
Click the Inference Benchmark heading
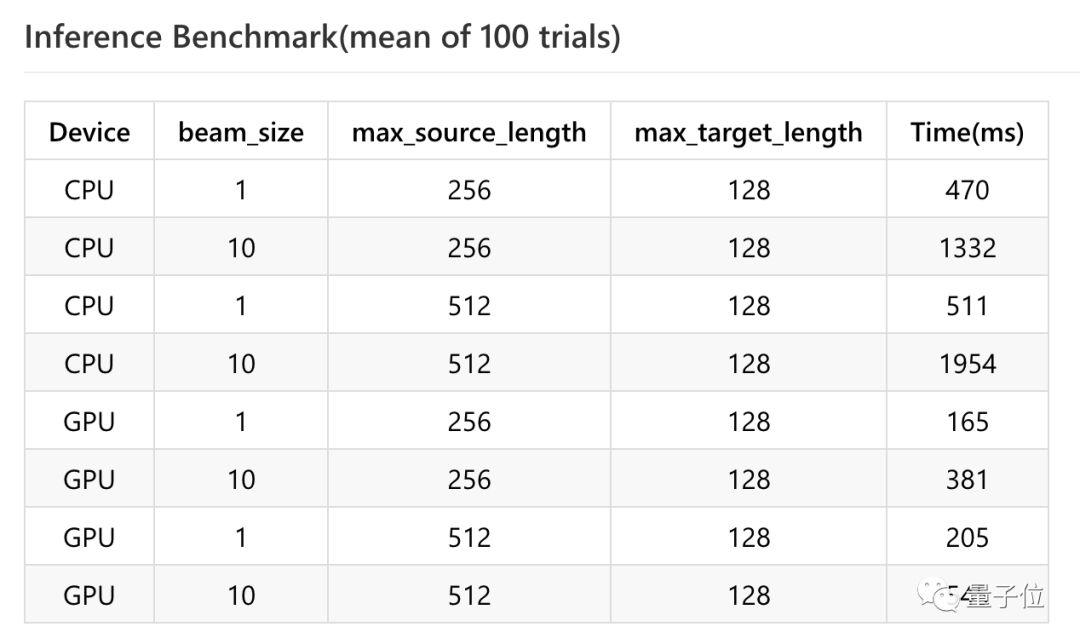point(322,37)
